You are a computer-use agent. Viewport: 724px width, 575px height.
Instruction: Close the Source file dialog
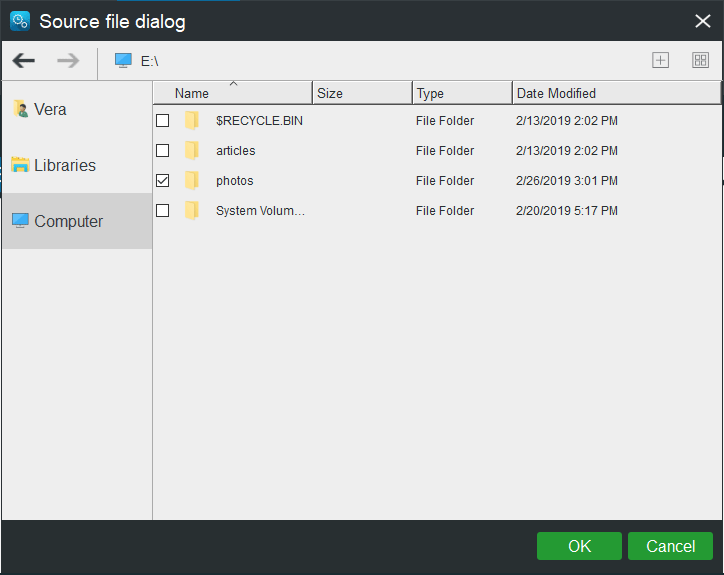click(703, 21)
